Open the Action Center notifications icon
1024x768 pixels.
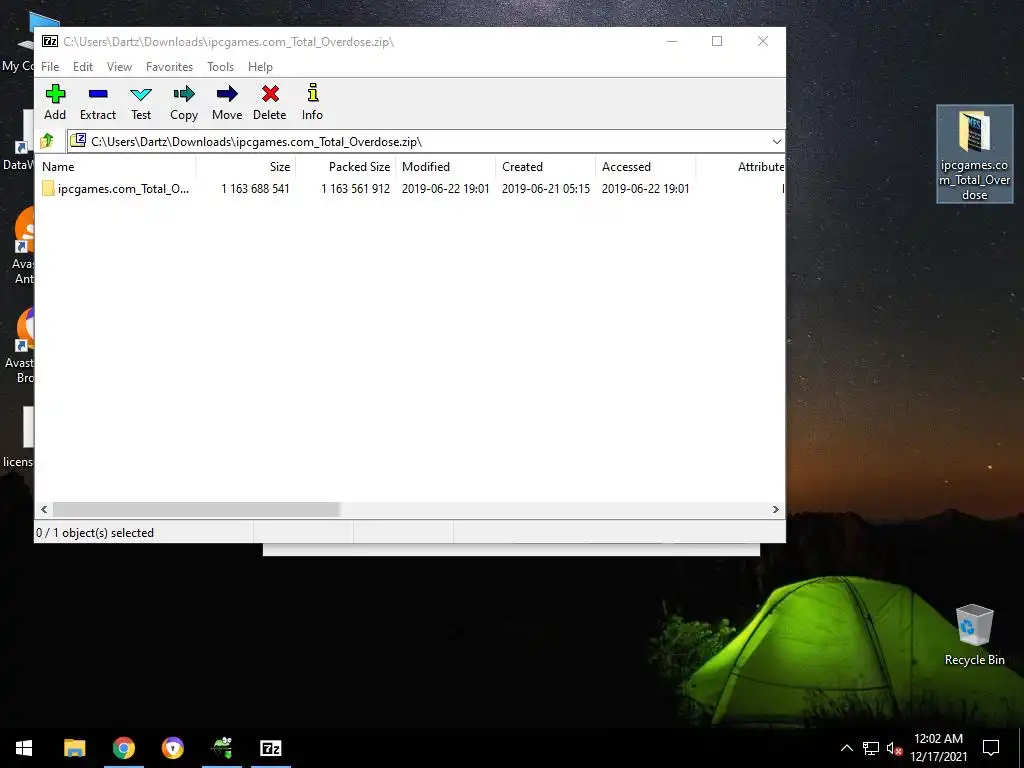pos(991,748)
